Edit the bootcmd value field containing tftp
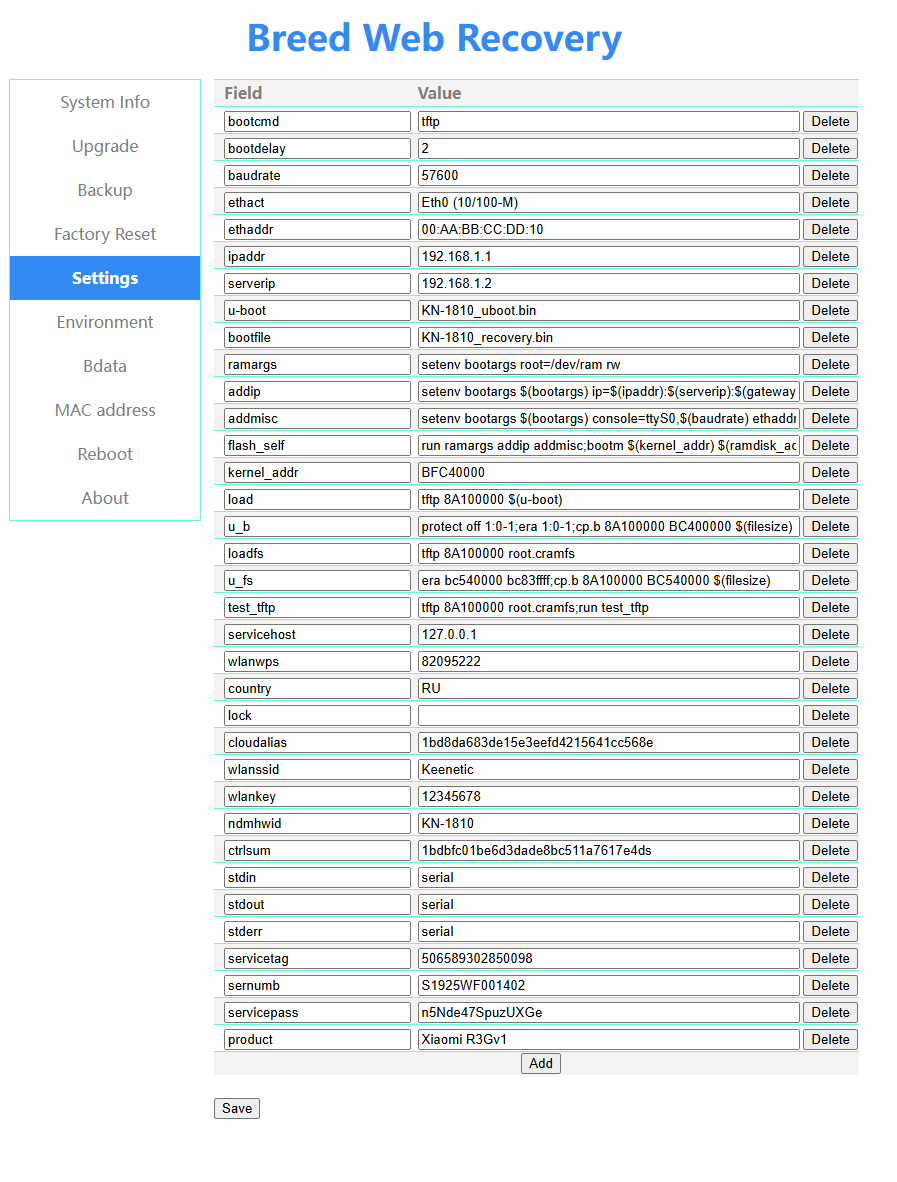 point(608,121)
